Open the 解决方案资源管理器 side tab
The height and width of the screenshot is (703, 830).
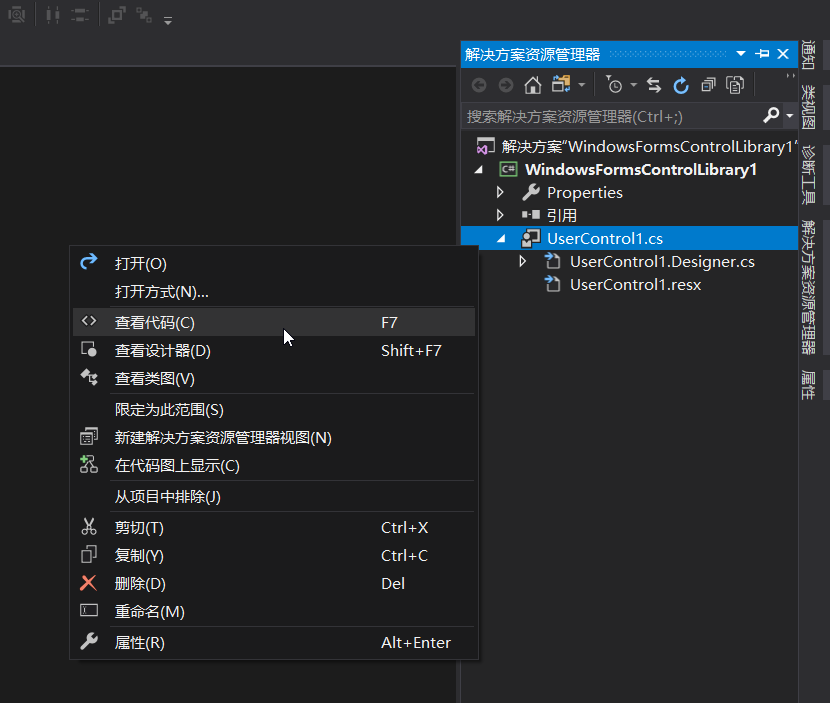click(x=808, y=287)
